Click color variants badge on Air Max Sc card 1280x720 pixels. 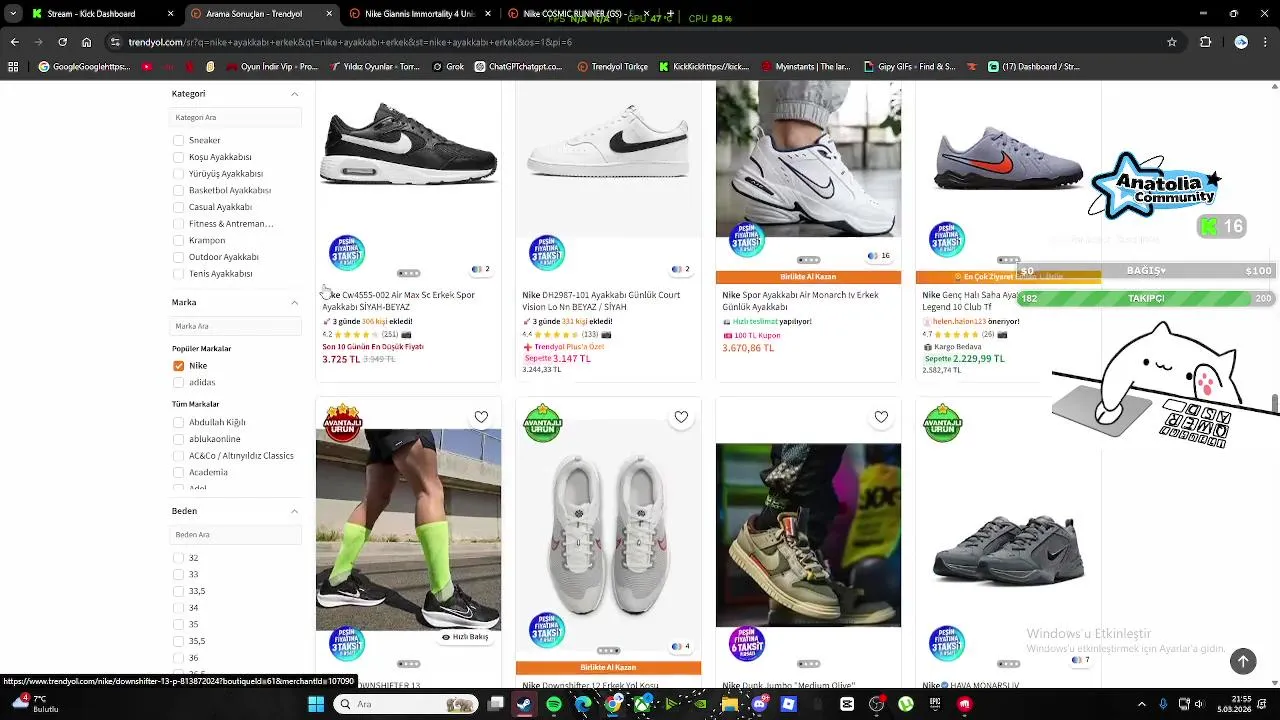pyautogui.click(x=481, y=269)
